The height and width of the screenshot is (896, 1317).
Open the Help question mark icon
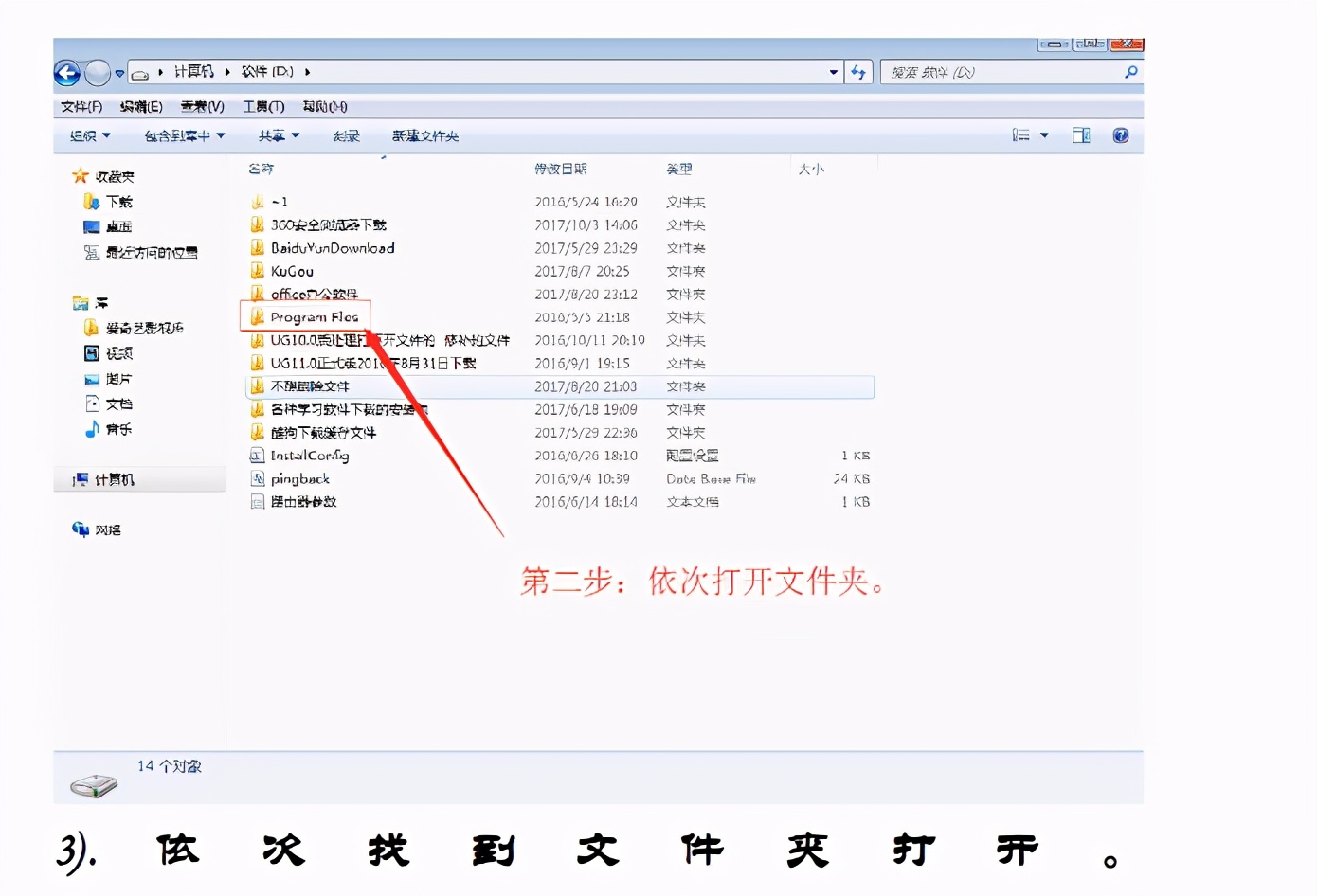coord(1120,135)
